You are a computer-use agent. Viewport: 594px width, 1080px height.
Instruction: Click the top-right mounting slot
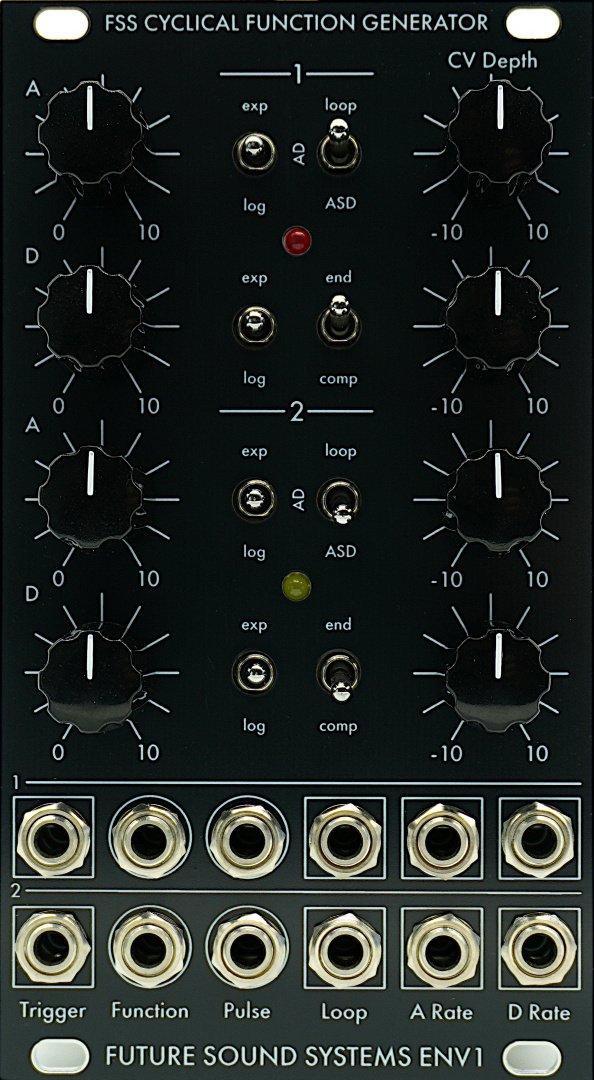[x=533, y=23]
